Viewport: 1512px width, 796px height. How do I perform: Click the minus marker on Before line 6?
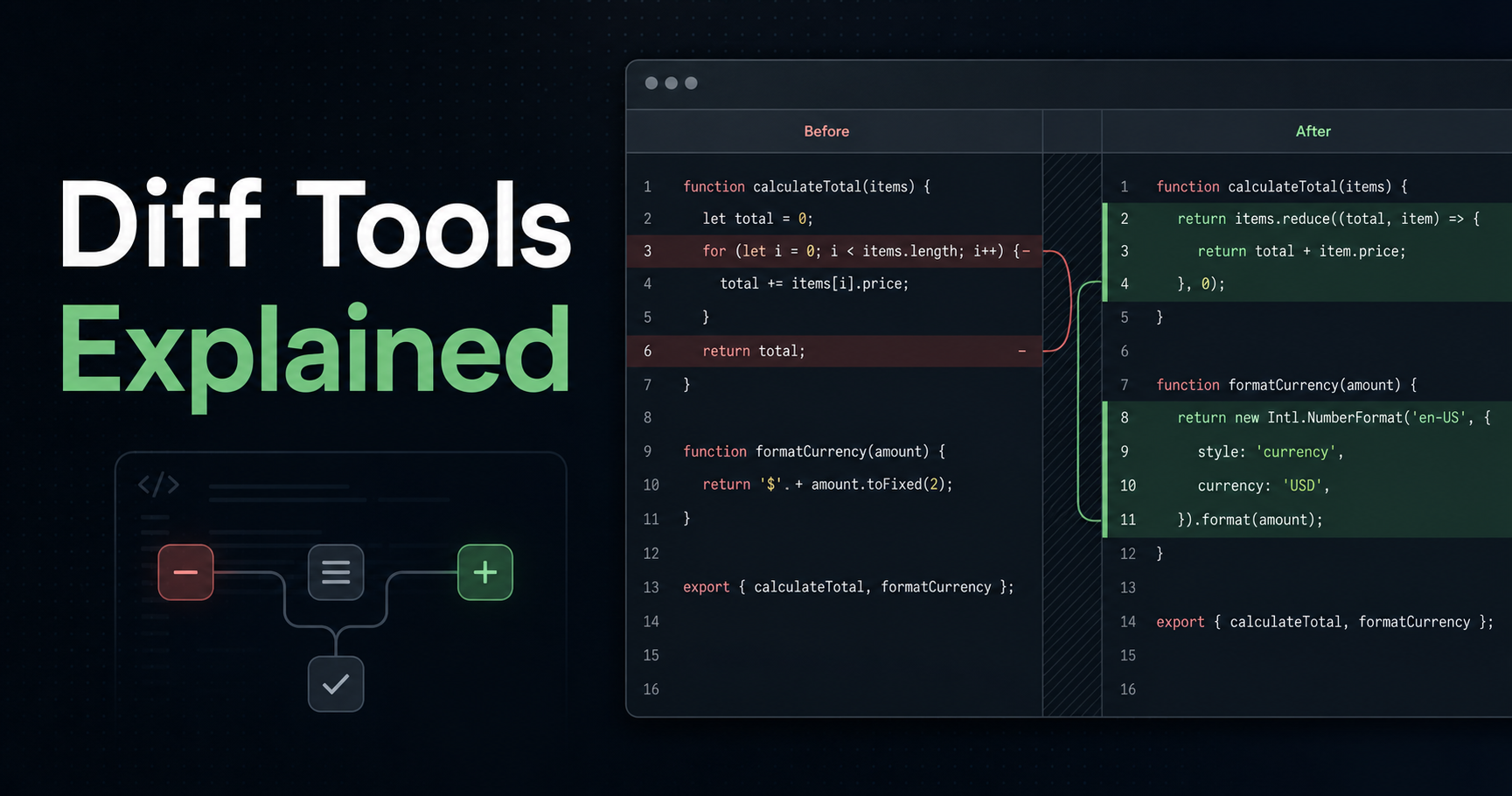(x=1021, y=351)
